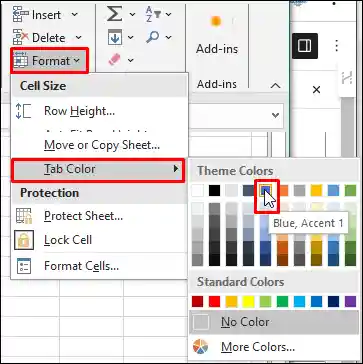The width and height of the screenshot is (363, 364).
Task: Click the No Color option
Action: 273,322
